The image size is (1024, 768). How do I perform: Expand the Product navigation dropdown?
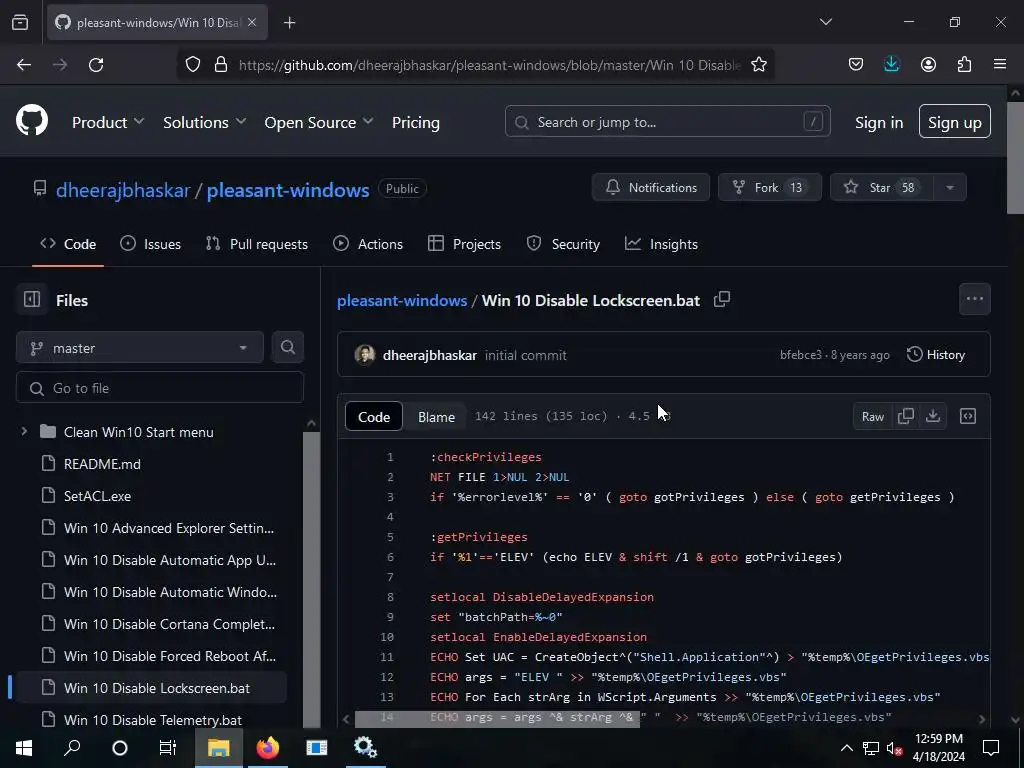coord(108,122)
